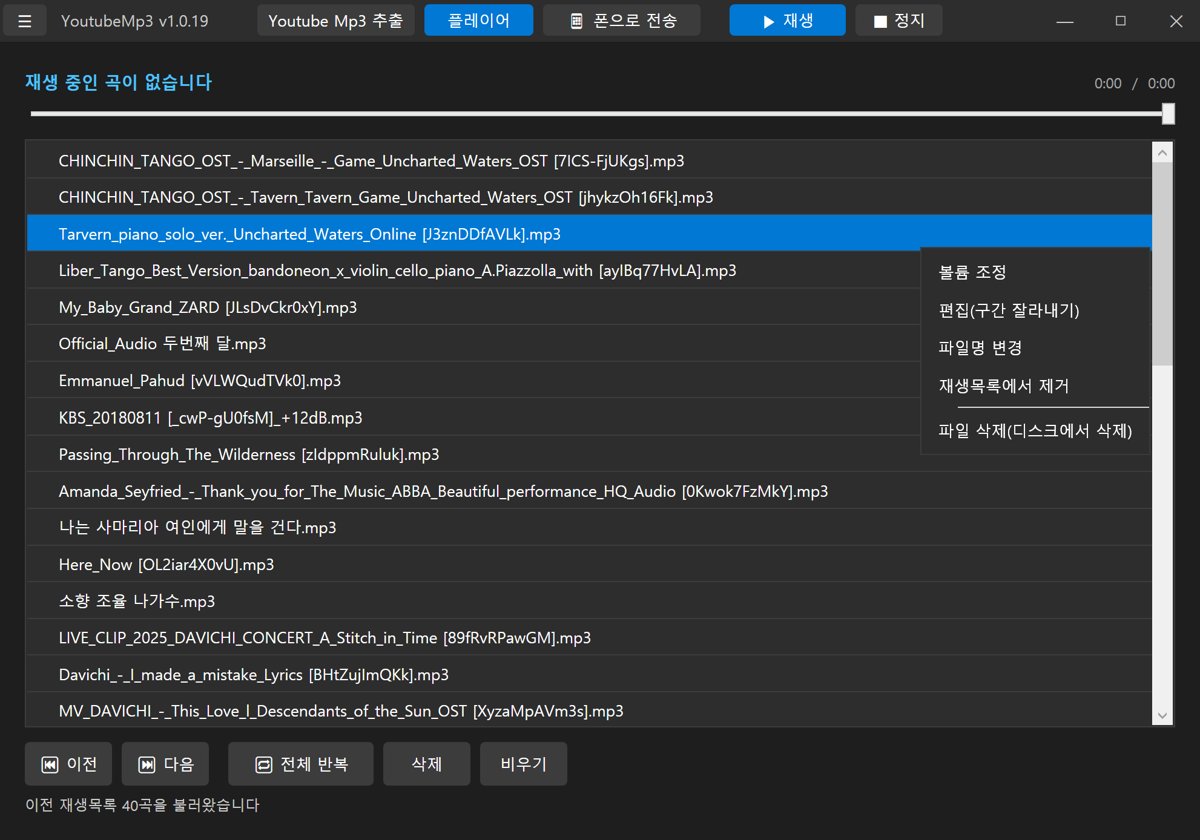The image size is (1200, 840).
Task: Choose 파일명 변경 from the context menu
Action: click(1035, 348)
